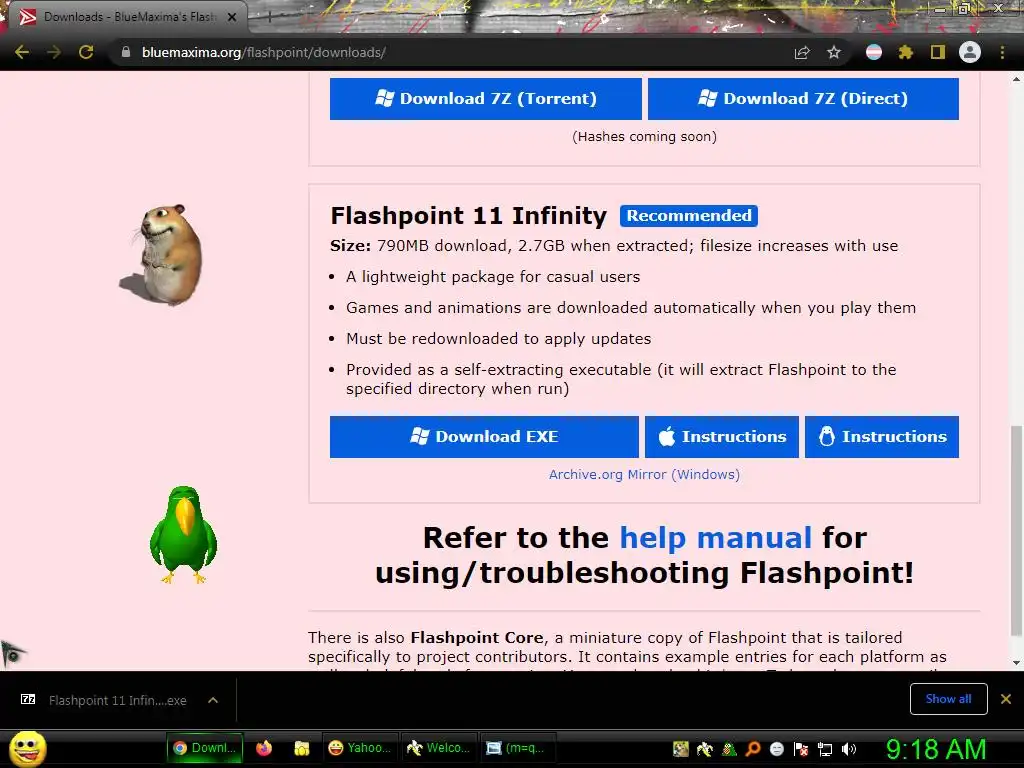The width and height of the screenshot is (1024, 768).
Task: Expand the download item options chevron
Action: [x=213, y=700]
